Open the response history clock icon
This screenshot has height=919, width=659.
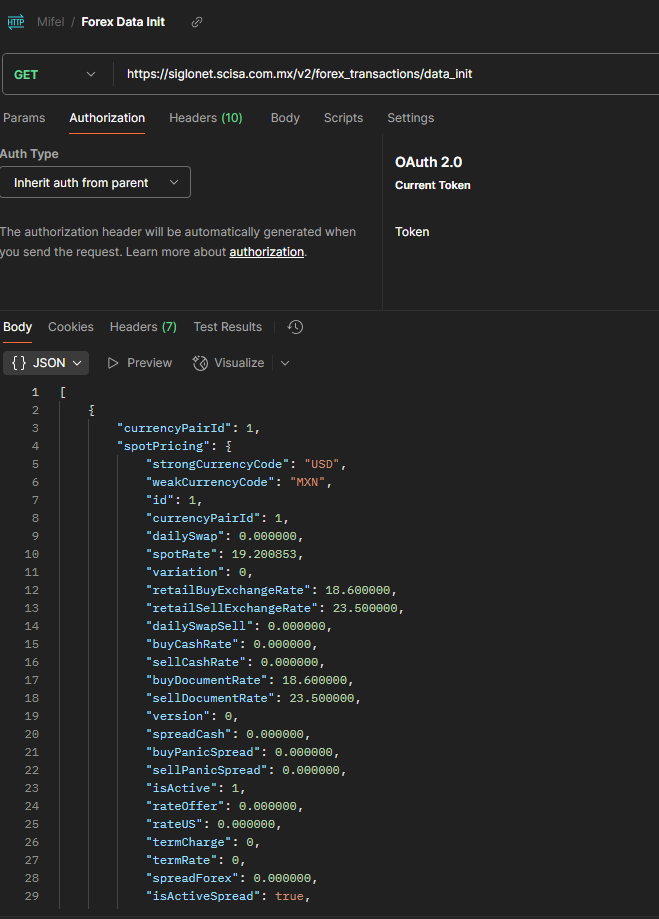[x=295, y=327]
